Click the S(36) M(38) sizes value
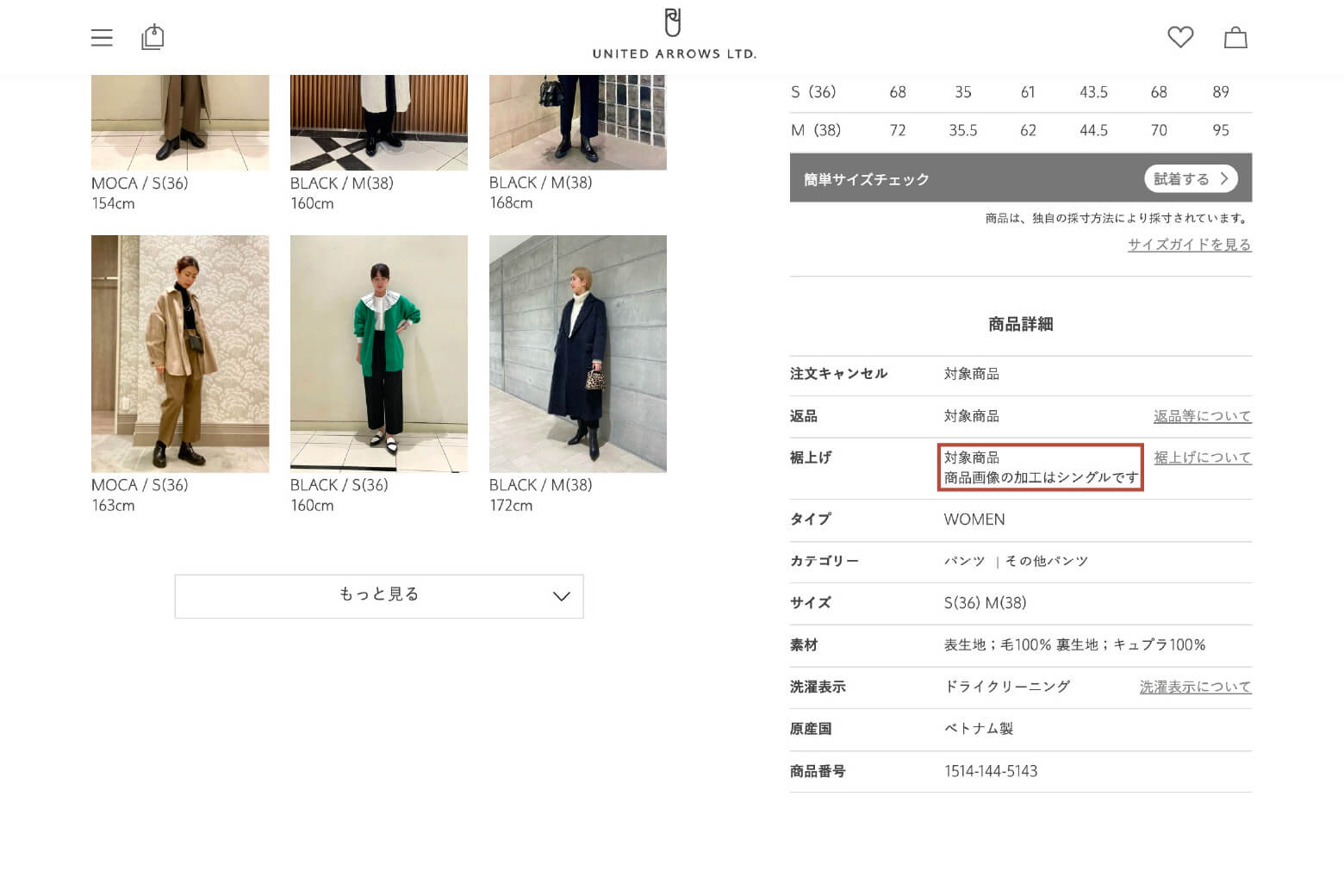The image size is (1344, 896). click(x=986, y=603)
